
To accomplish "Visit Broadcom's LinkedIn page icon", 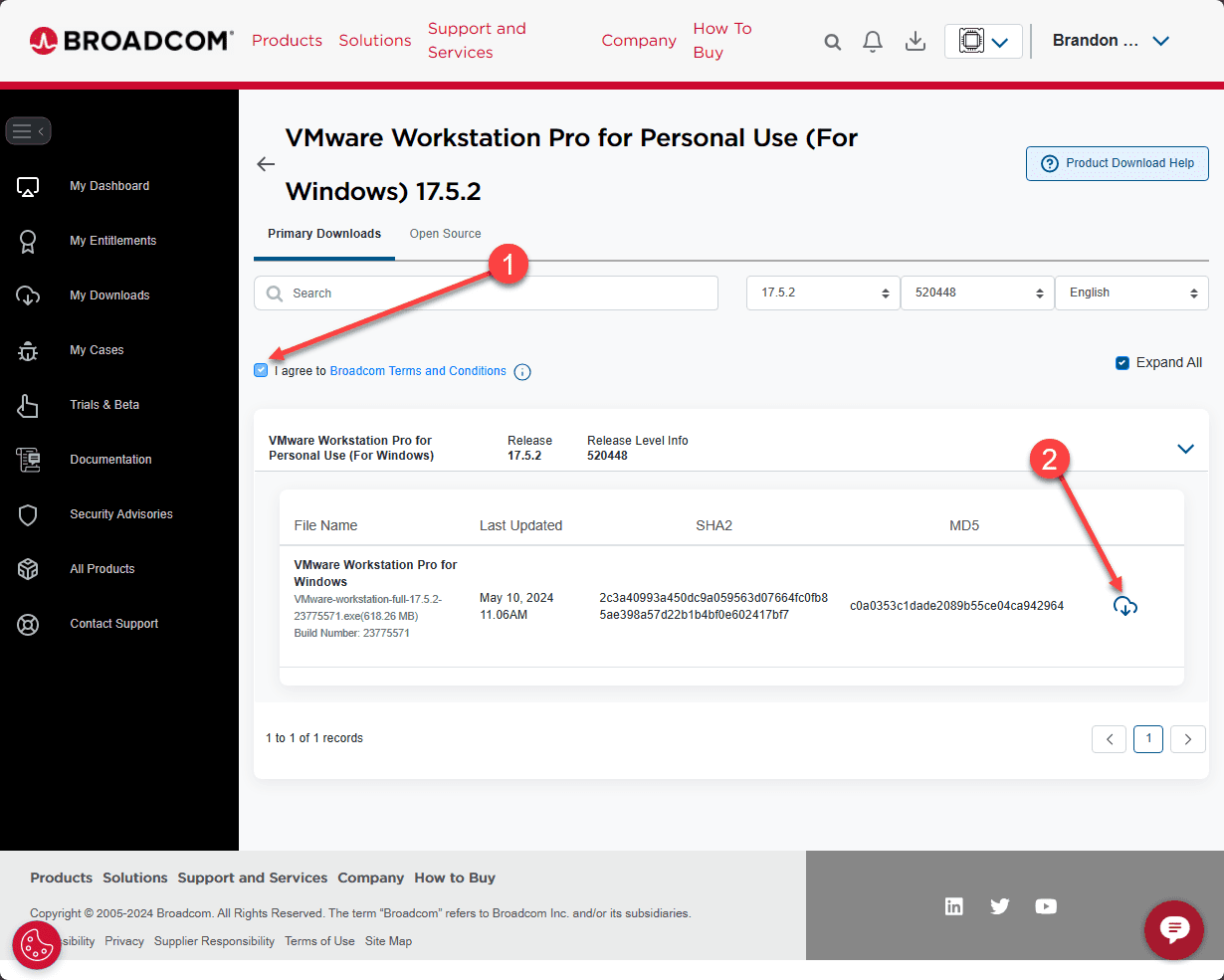I will pos(954,906).
